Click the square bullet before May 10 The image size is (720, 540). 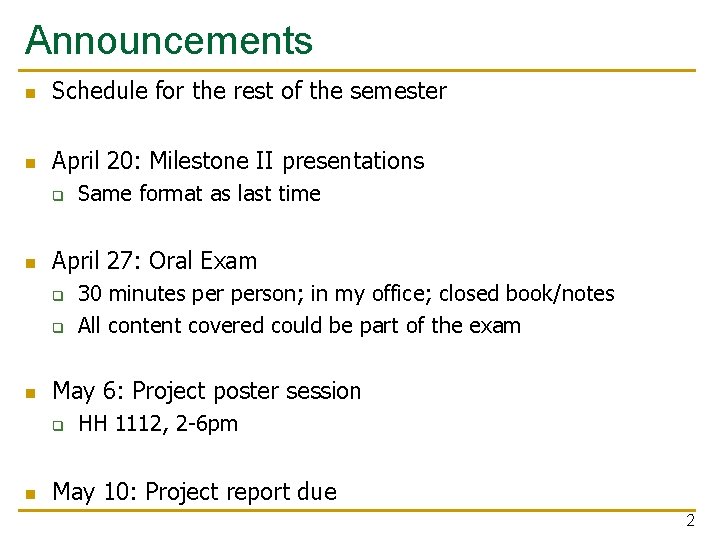[31, 494]
